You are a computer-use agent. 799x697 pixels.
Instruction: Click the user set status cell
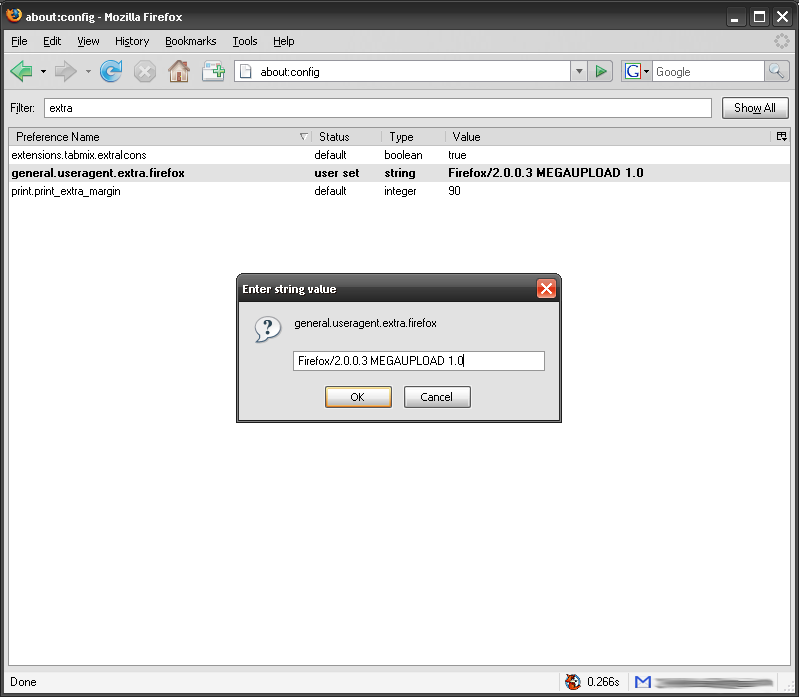coord(336,173)
